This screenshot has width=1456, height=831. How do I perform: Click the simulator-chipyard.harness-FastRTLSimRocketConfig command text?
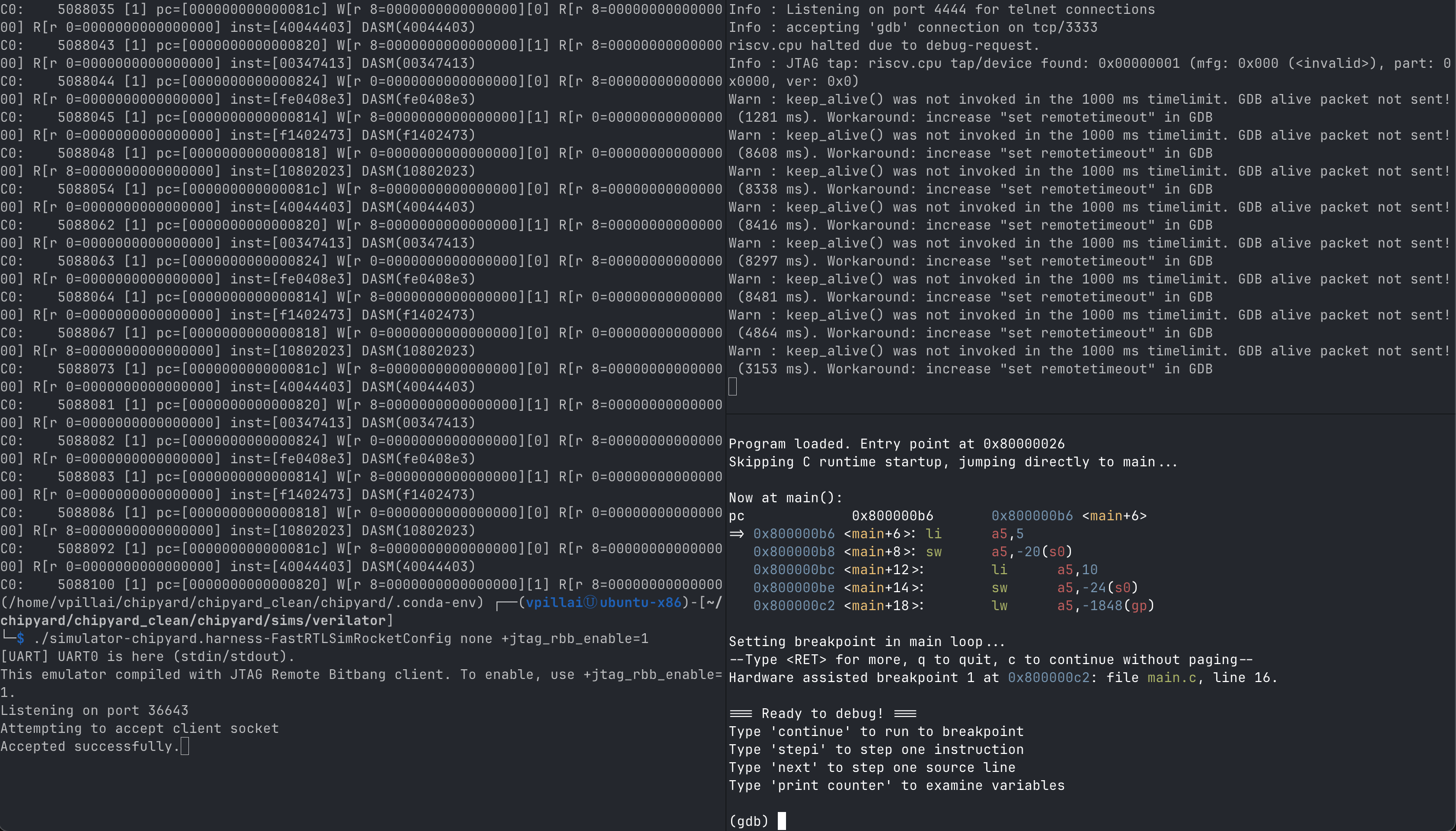tap(242, 639)
